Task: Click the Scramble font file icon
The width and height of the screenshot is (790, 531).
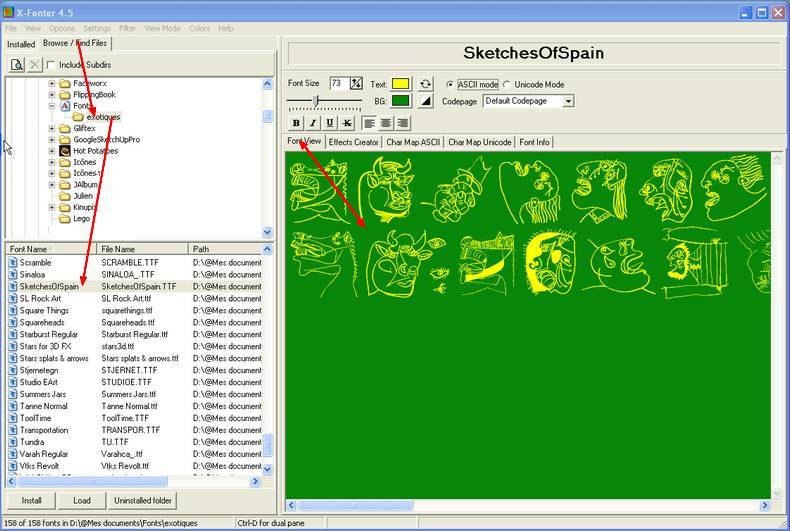Action: point(13,262)
